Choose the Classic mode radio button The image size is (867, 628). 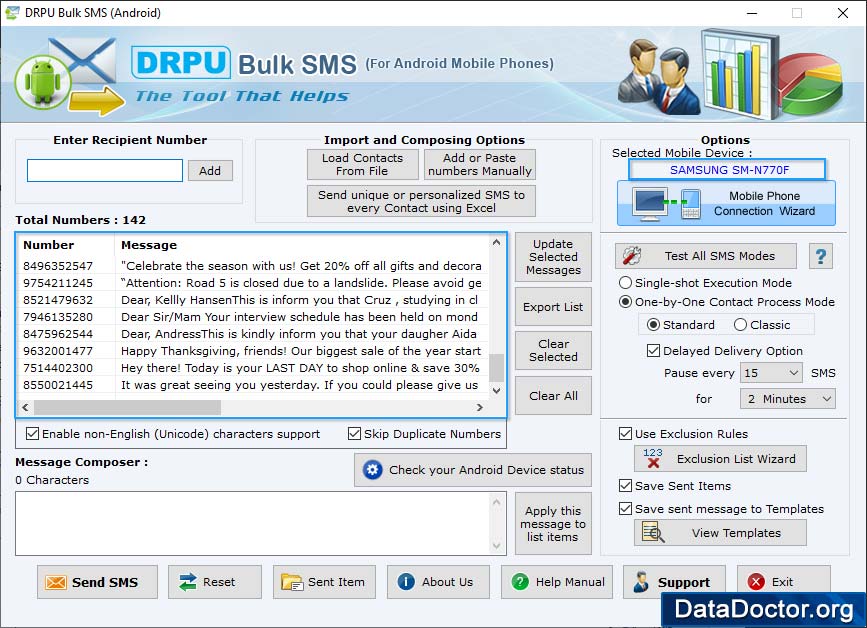[740, 325]
